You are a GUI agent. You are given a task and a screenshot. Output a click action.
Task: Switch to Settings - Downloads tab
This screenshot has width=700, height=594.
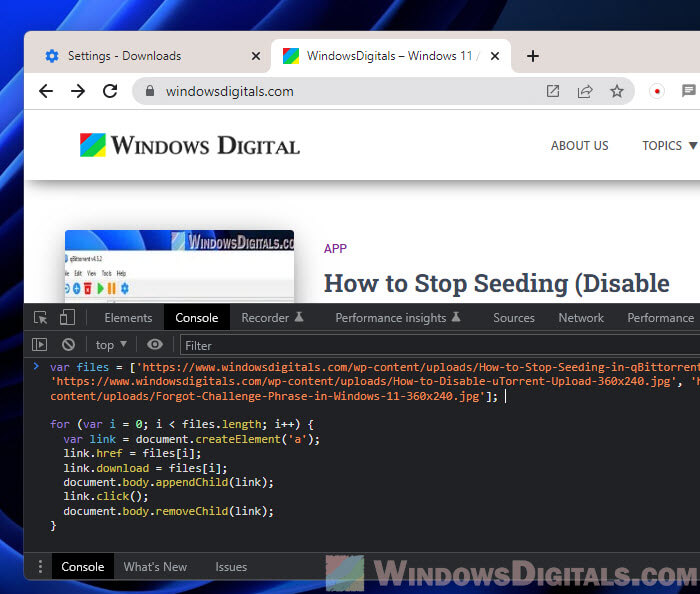point(147,56)
